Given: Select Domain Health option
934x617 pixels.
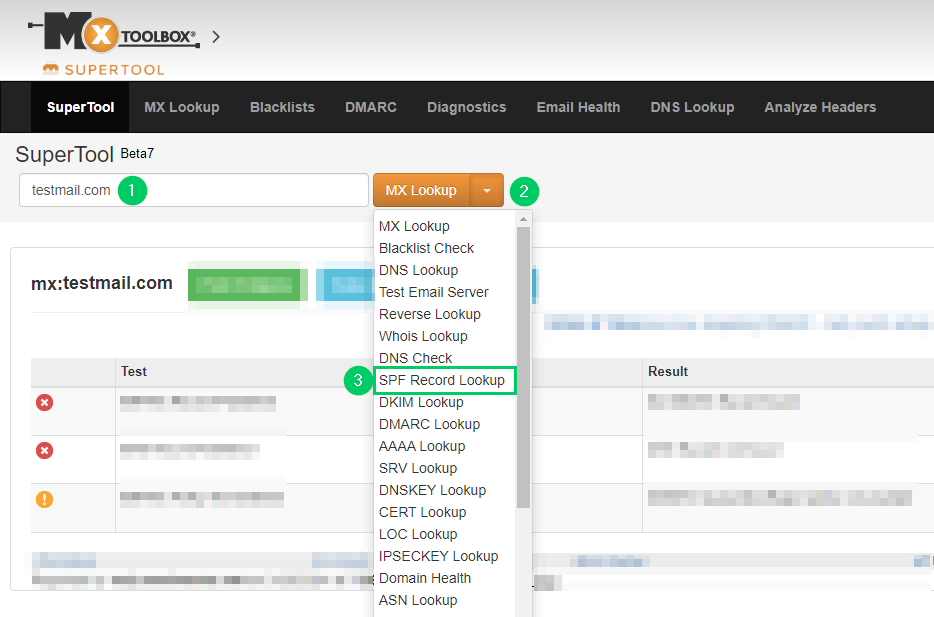Looking at the screenshot, I should coord(425,578).
